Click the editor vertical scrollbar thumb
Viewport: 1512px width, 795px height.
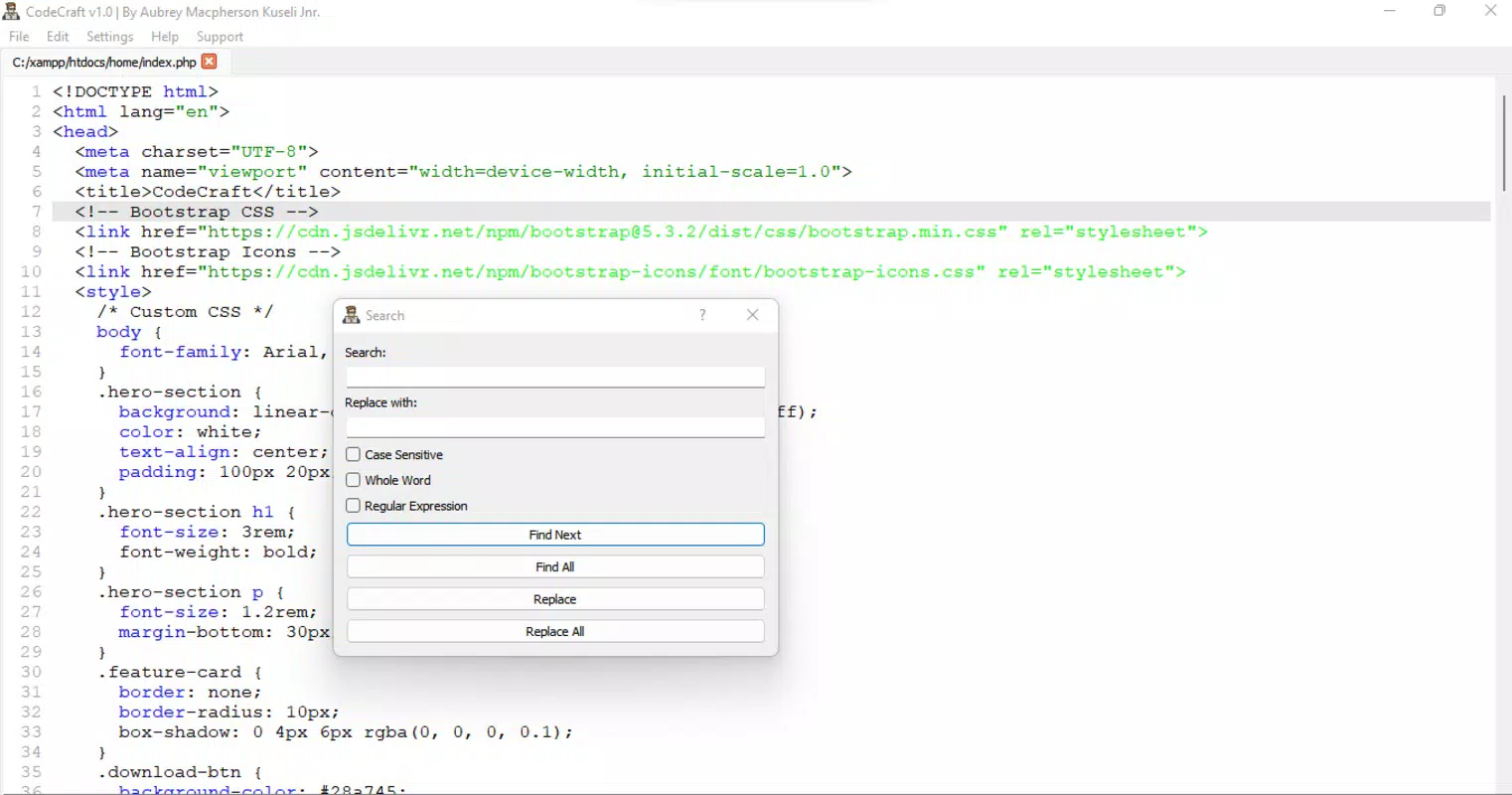coord(1504,143)
